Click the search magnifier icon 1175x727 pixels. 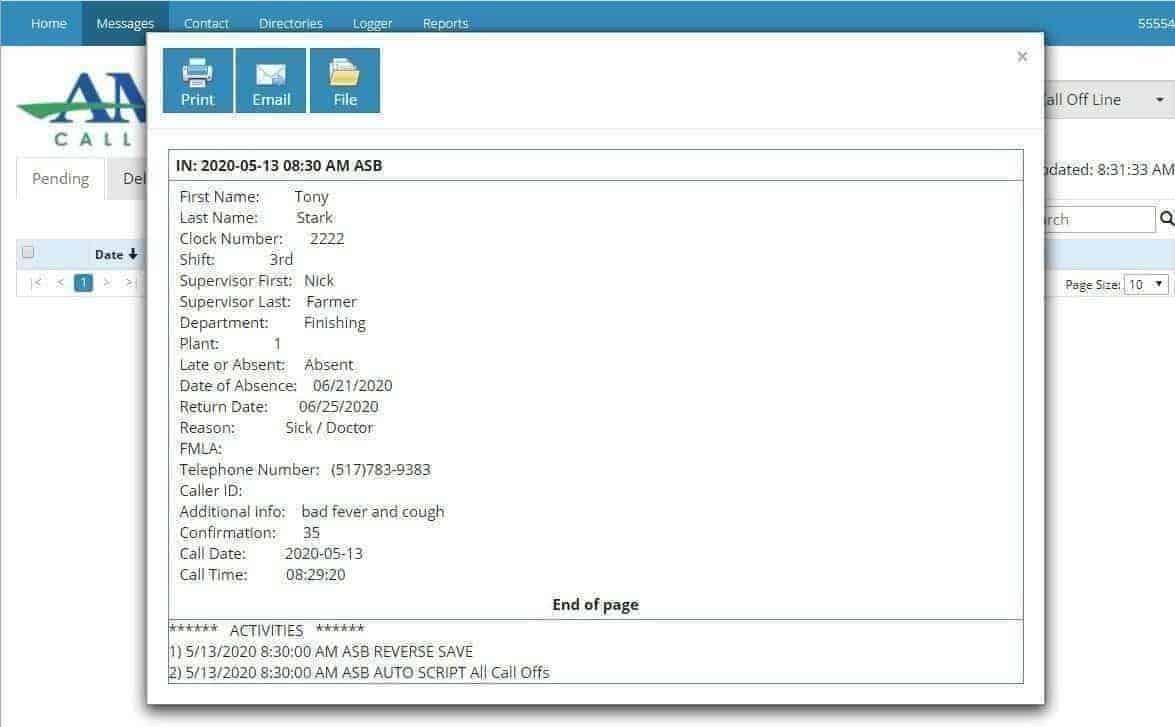[x=1166, y=219]
